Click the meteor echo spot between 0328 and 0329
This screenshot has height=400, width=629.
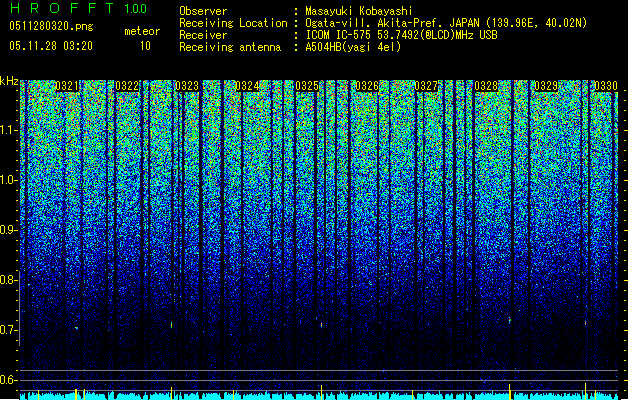(x=510, y=321)
